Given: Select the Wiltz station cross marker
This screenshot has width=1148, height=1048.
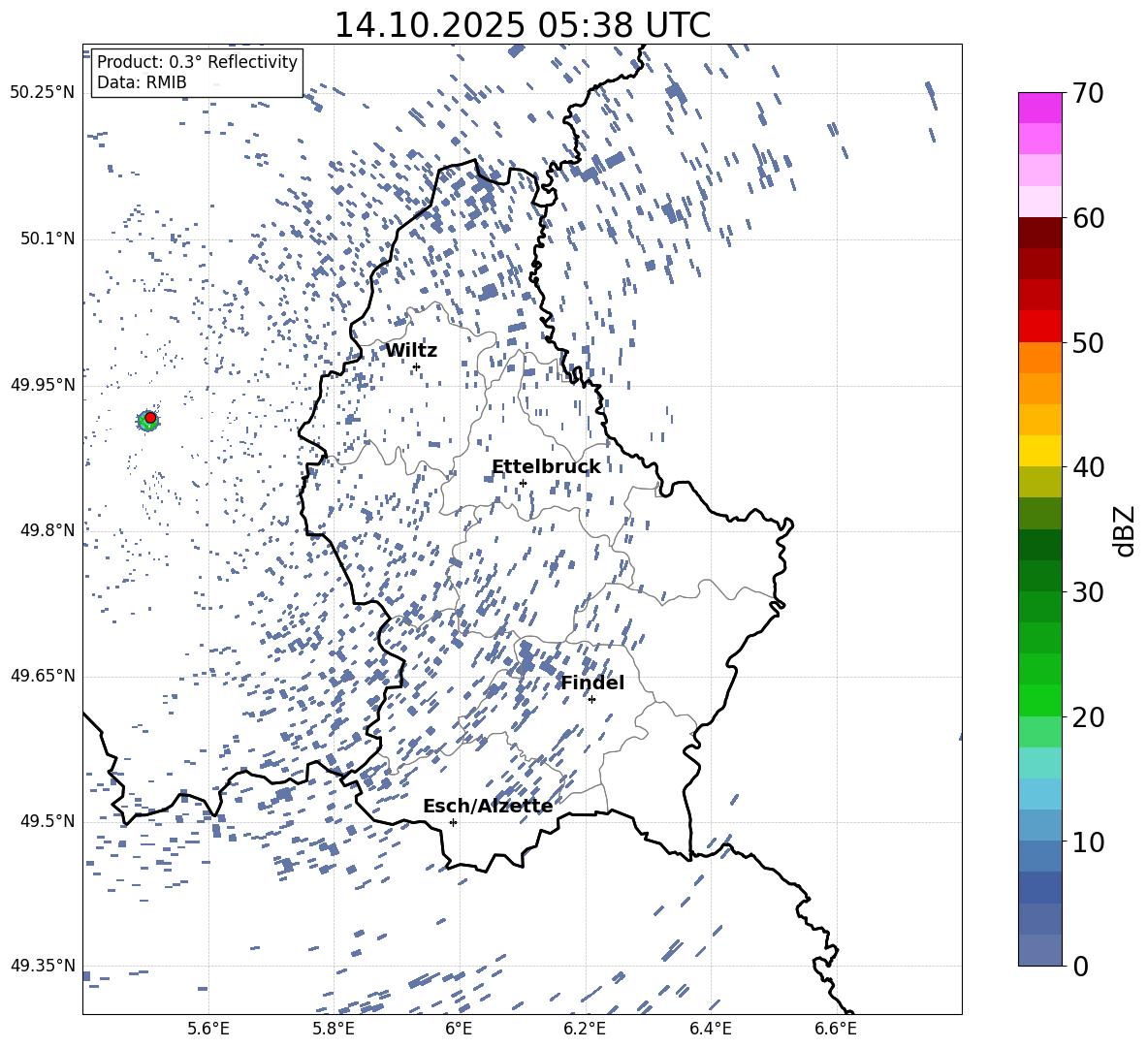Looking at the screenshot, I should (x=416, y=366).
